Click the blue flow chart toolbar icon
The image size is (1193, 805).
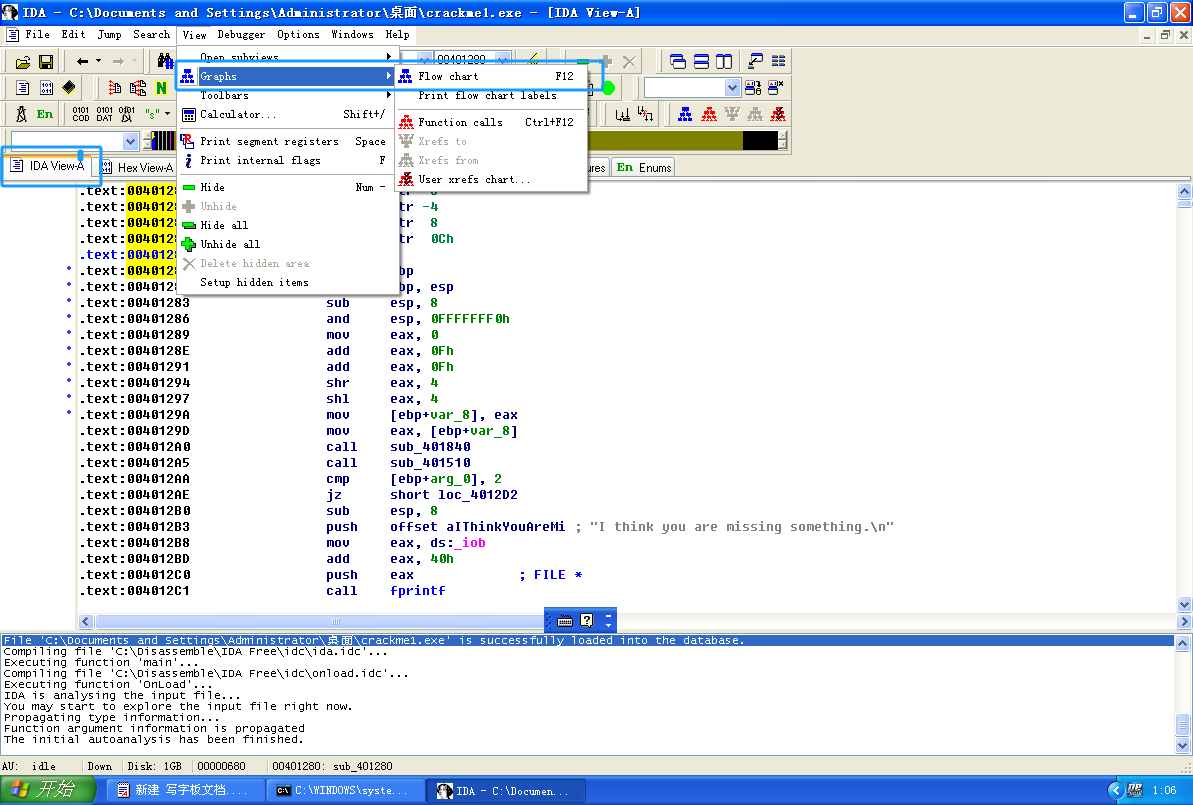(x=686, y=114)
